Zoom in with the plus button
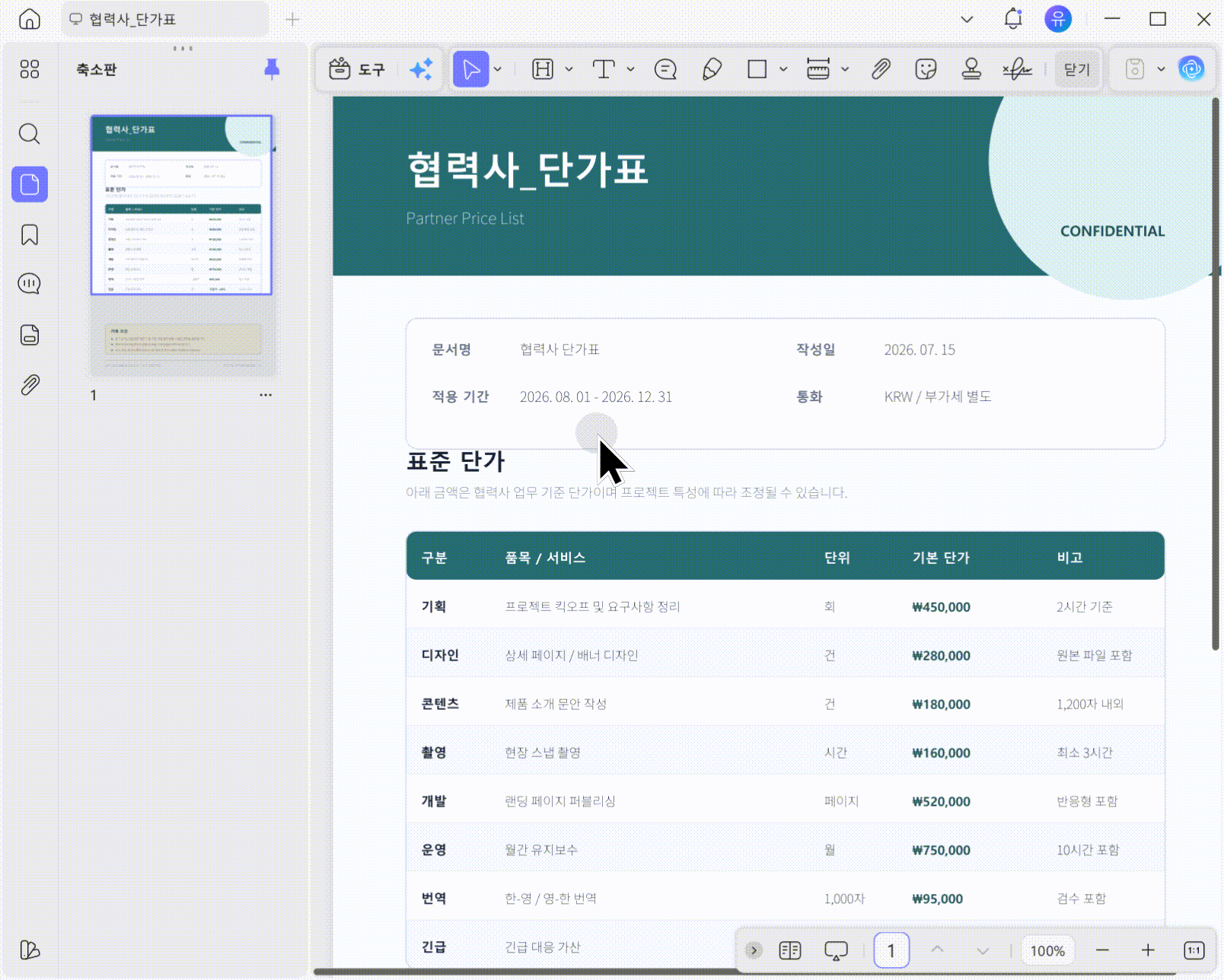Viewport: 1224px width, 980px height. pyautogui.click(x=1148, y=950)
